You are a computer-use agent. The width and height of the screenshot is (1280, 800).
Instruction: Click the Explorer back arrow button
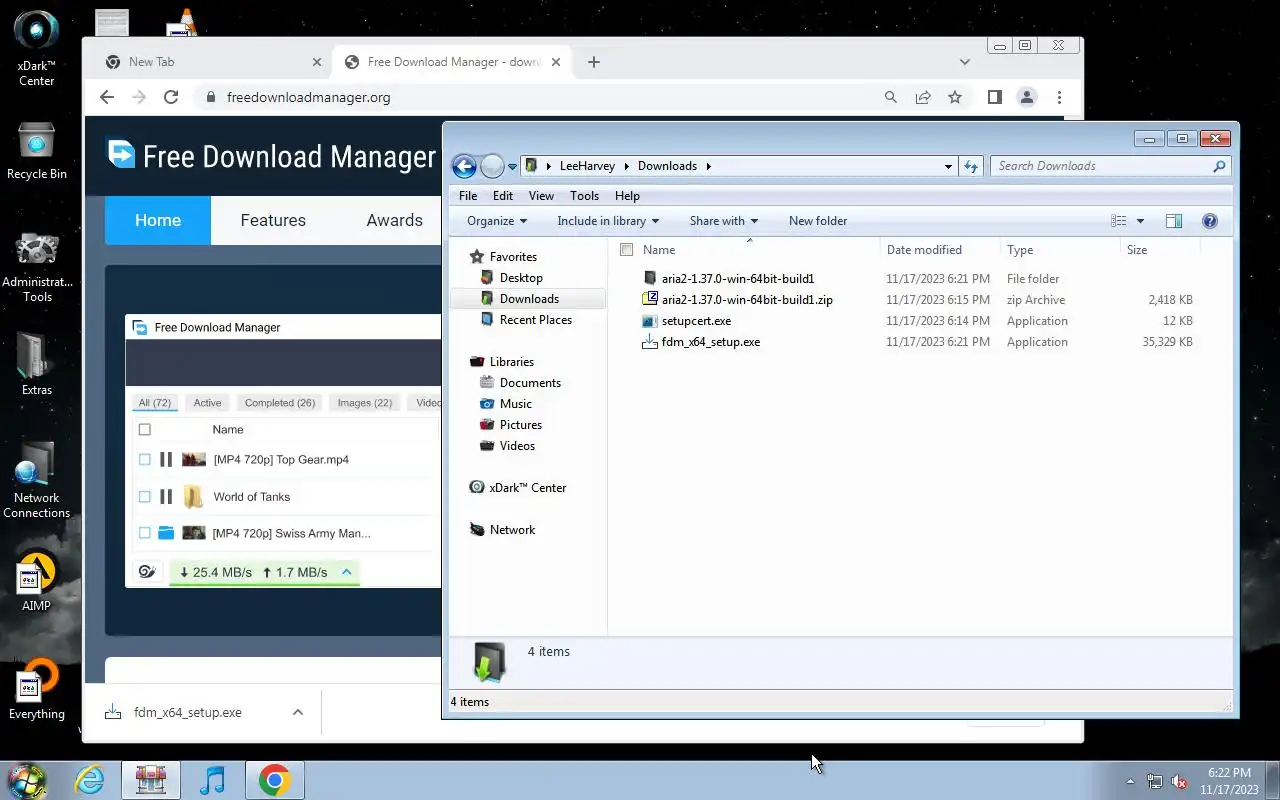click(x=464, y=166)
